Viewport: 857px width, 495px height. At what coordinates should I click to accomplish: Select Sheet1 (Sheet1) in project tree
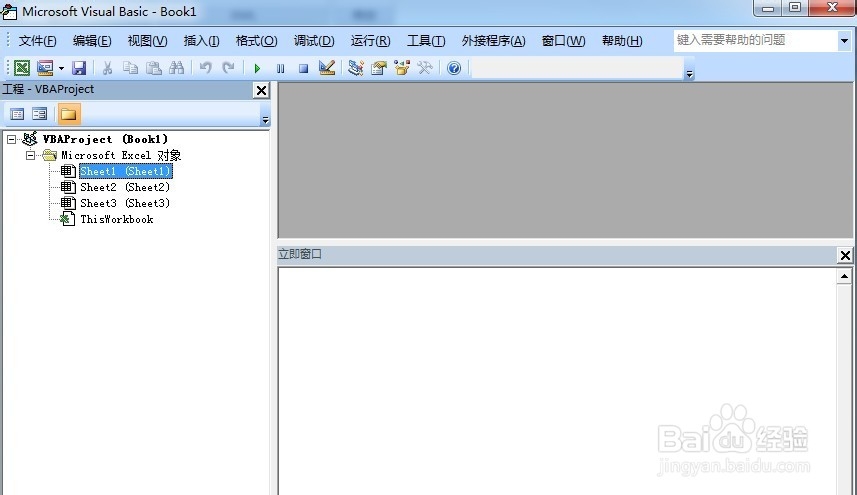[126, 171]
